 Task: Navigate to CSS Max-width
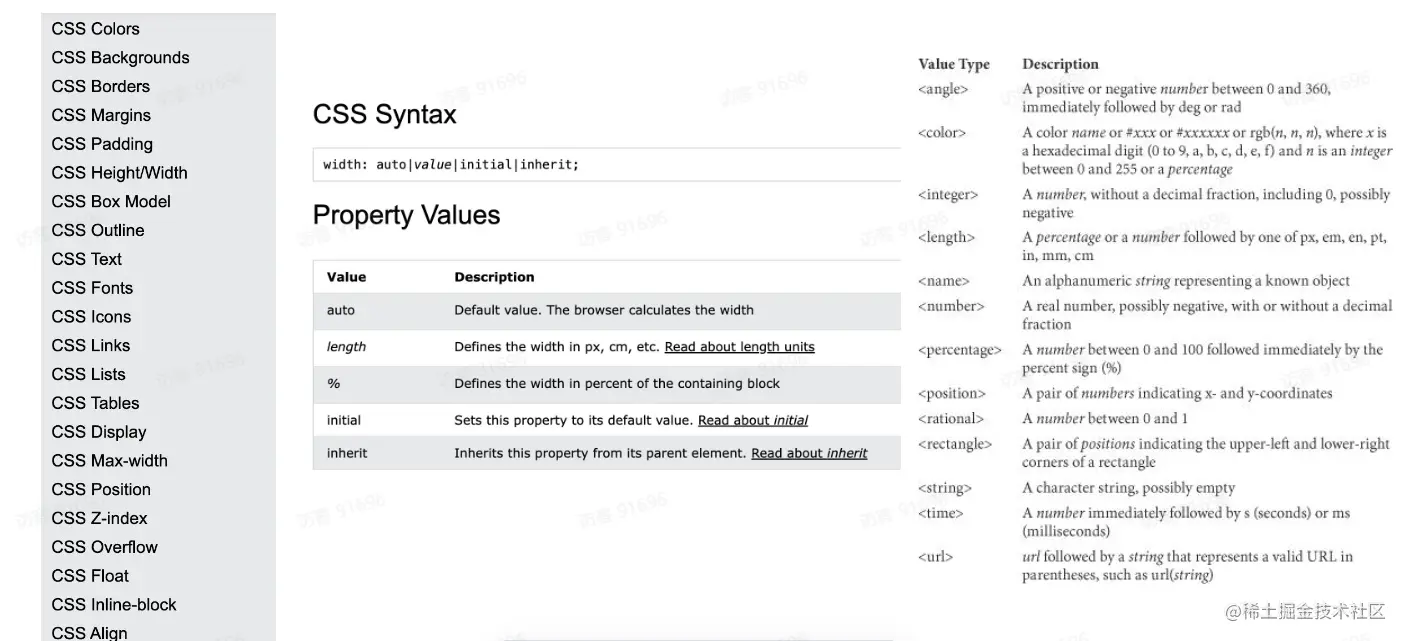109,461
